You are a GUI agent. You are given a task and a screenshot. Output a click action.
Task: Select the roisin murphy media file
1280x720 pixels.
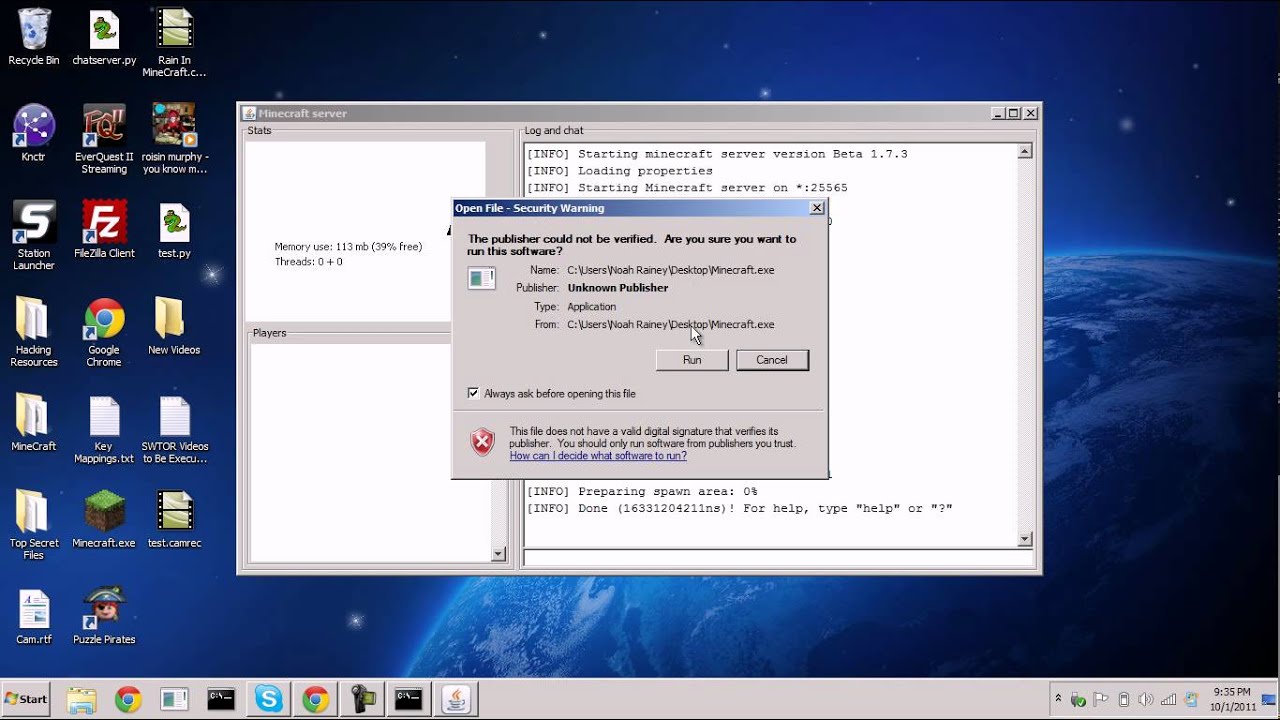(174, 139)
